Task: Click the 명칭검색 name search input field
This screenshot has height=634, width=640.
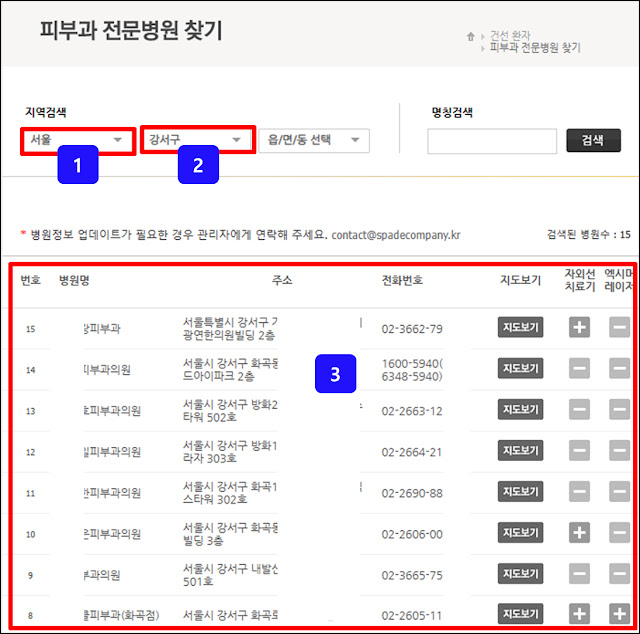Action: click(492, 141)
